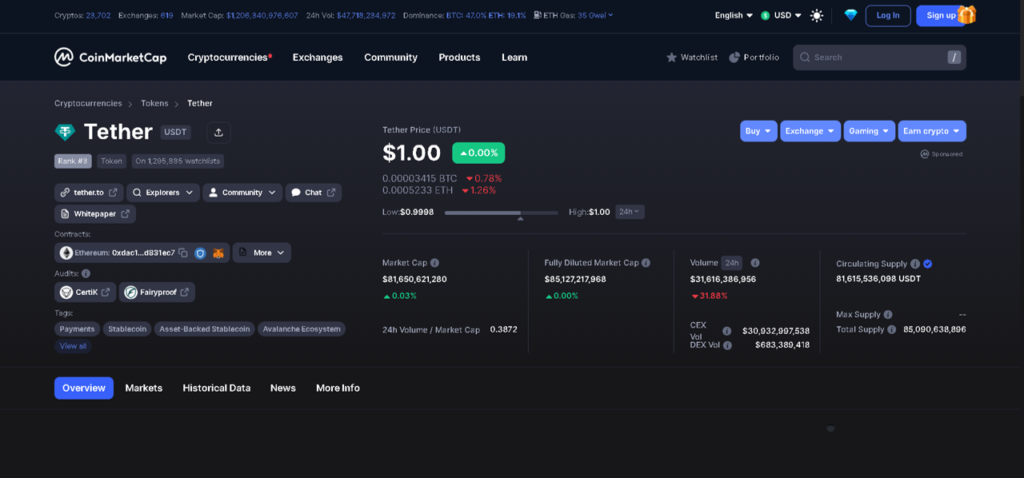Toggle light mode sun icon
Screen dimensions: 1024x478
[x=816, y=16]
